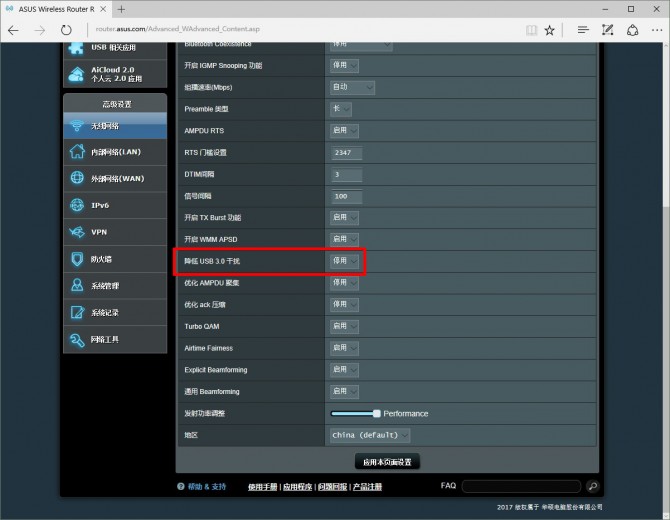
Task: Select the 防火墙 firewall menu item
Action: pyautogui.click(x=115, y=259)
